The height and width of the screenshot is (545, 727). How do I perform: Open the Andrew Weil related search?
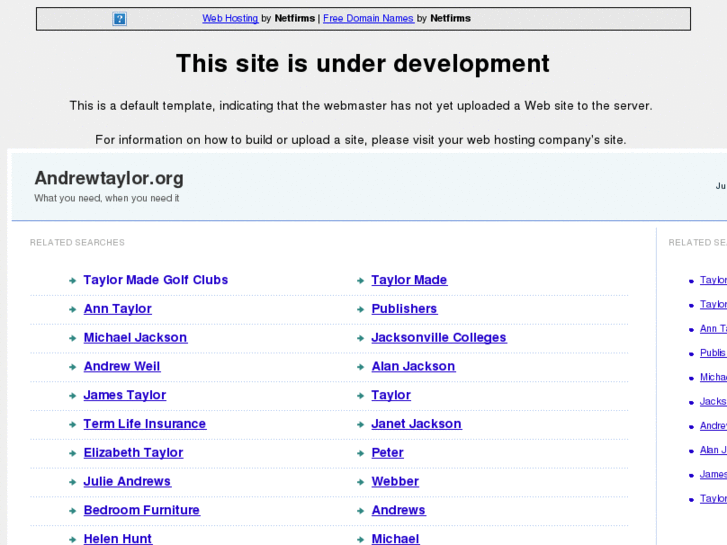coord(122,366)
